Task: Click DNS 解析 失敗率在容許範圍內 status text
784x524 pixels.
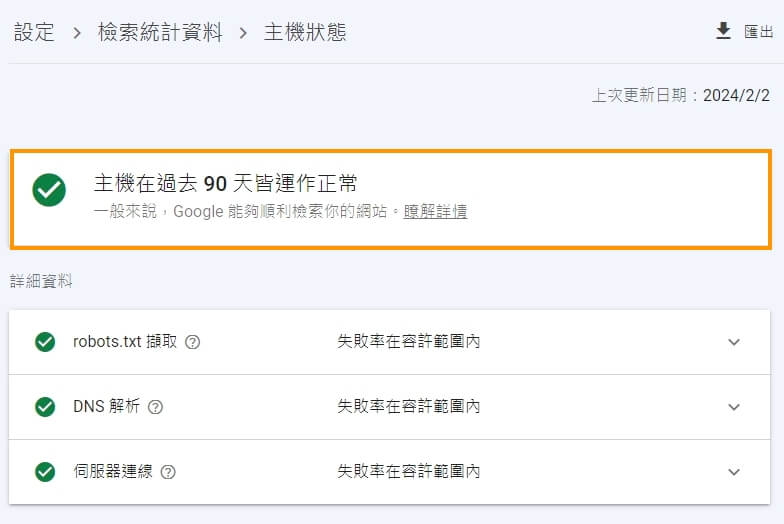Action: (x=408, y=406)
